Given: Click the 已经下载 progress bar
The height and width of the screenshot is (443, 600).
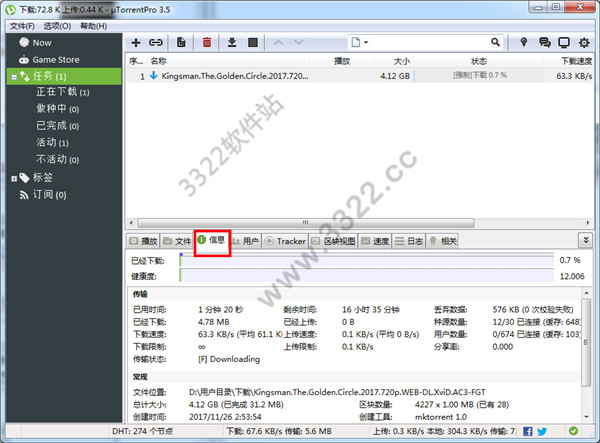Looking at the screenshot, I should (x=367, y=261).
